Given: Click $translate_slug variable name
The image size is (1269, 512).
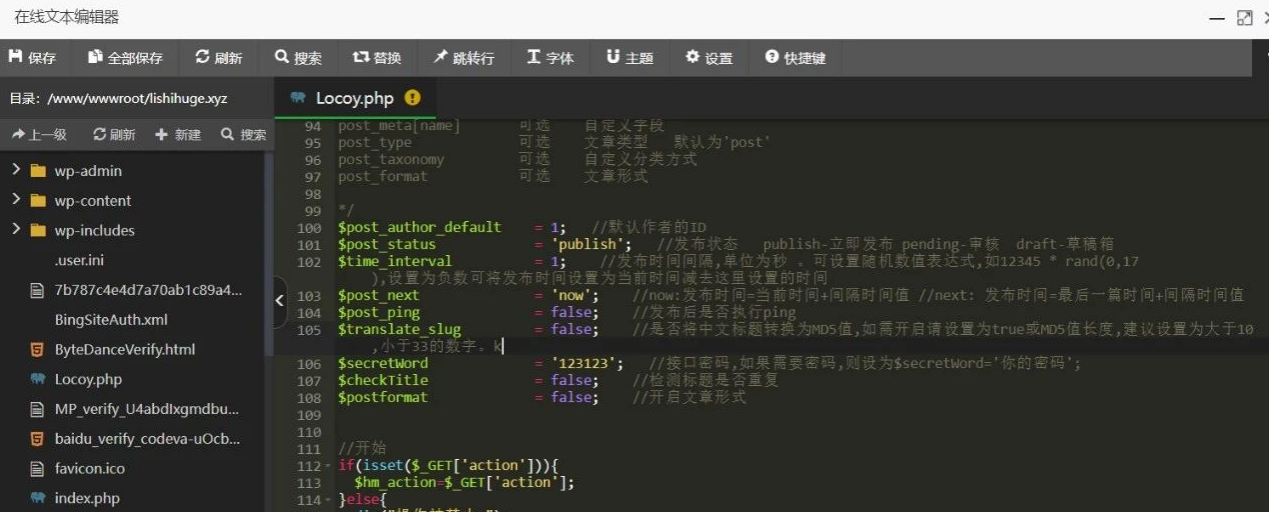Looking at the screenshot, I should (x=399, y=330).
